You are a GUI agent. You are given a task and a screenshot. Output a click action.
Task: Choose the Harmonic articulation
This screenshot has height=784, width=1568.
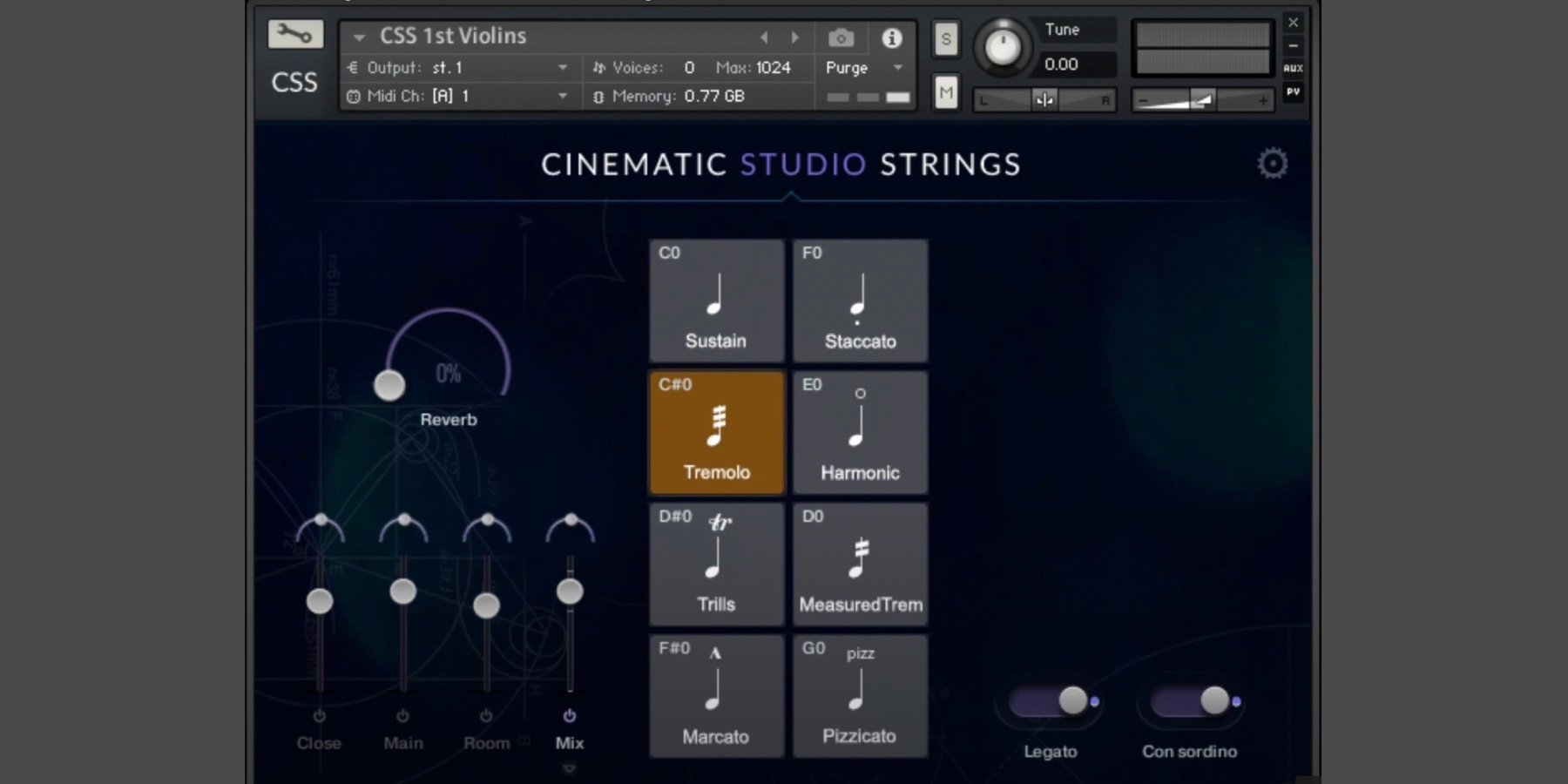click(860, 433)
